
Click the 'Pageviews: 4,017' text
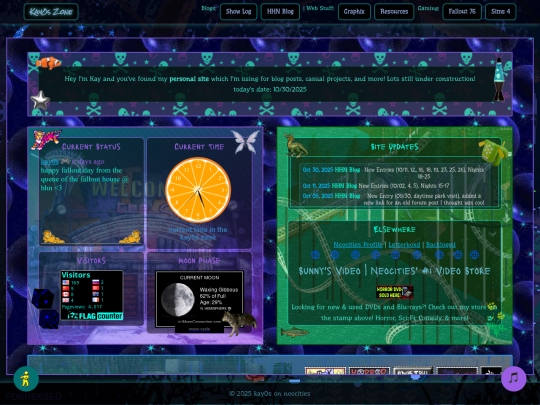pos(82,307)
